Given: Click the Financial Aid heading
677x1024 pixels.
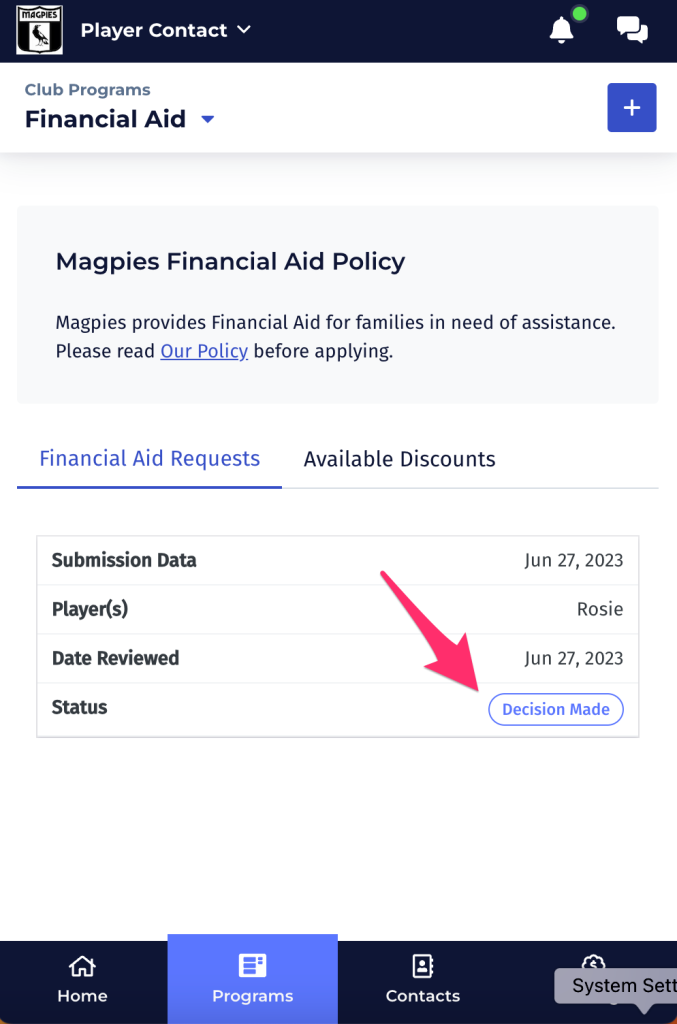Looking at the screenshot, I should tap(105, 119).
